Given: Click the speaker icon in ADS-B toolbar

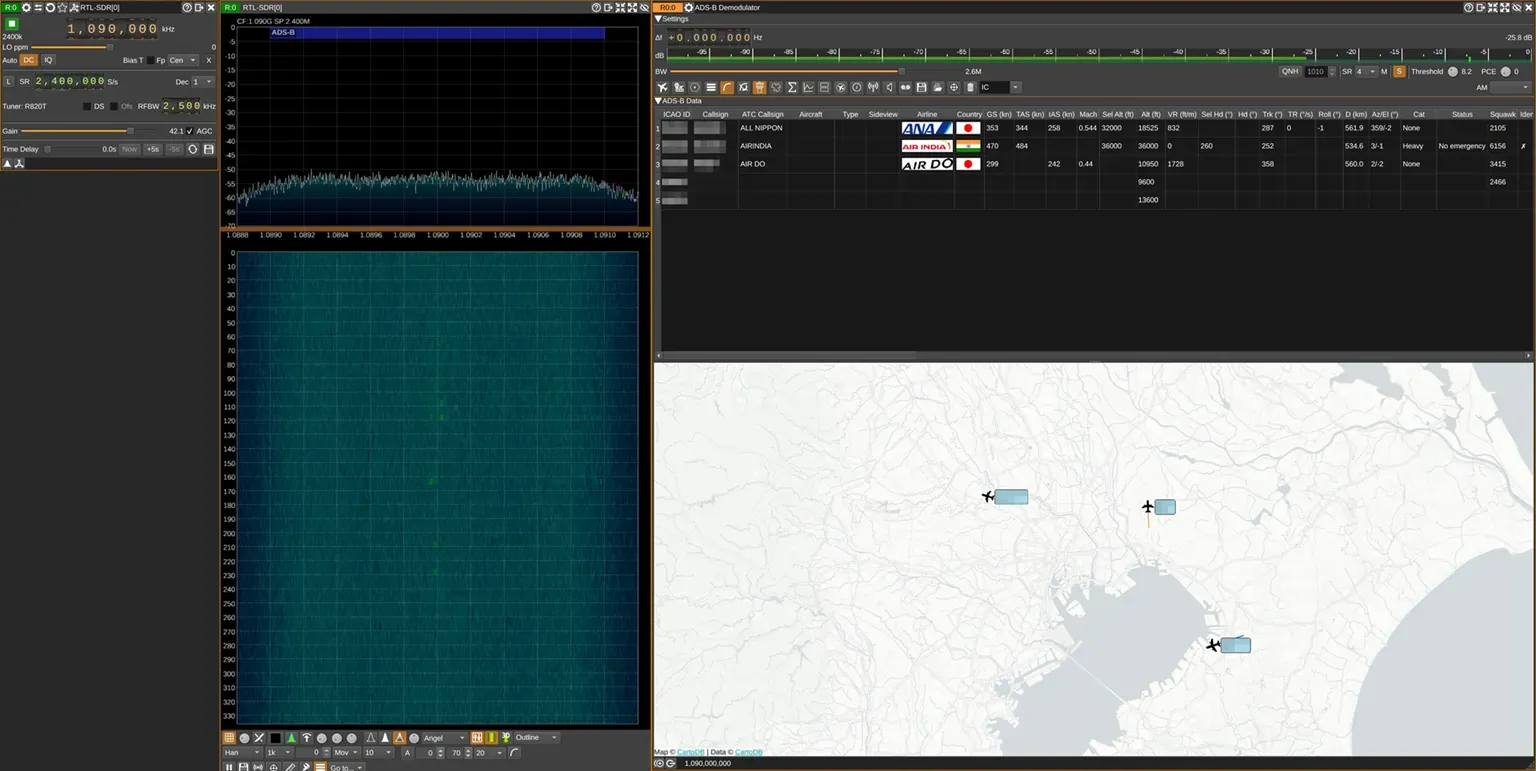Looking at the screenshot, I should point(889,88).
